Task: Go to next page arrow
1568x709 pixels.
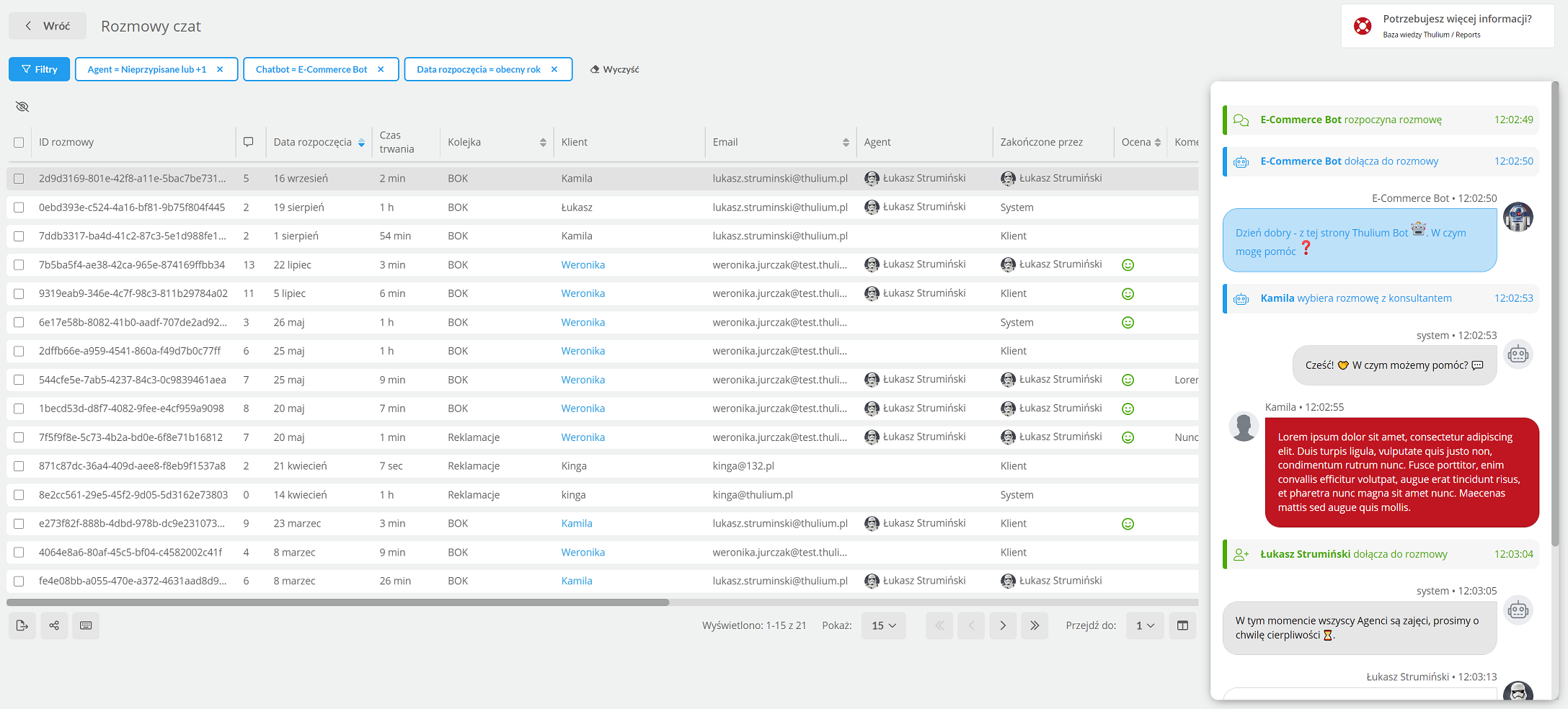Action: (1003, 625)
